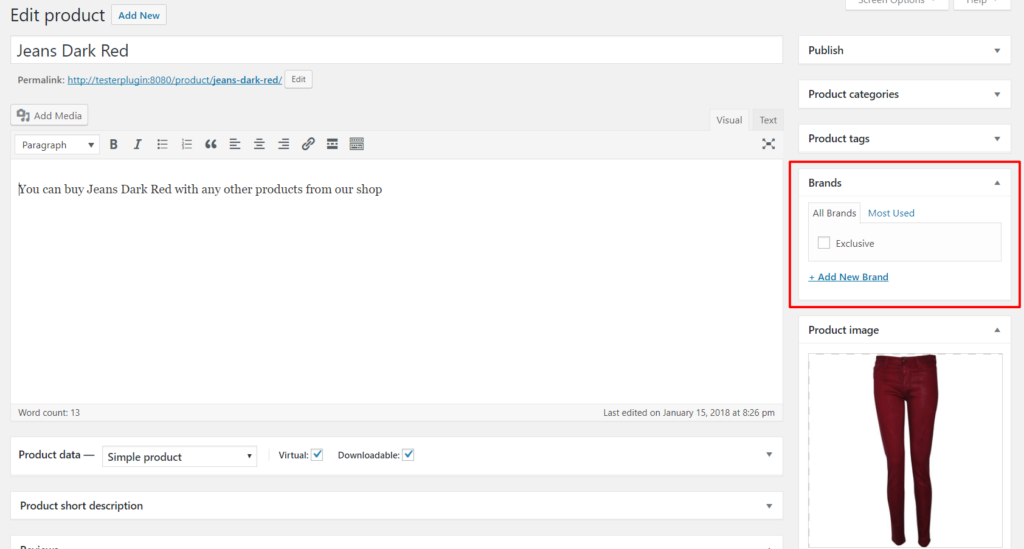This screenshot has height=549, width=1024.
Task: Click the Add Media button
Action: pyautogui.click(x=50, y=116)
